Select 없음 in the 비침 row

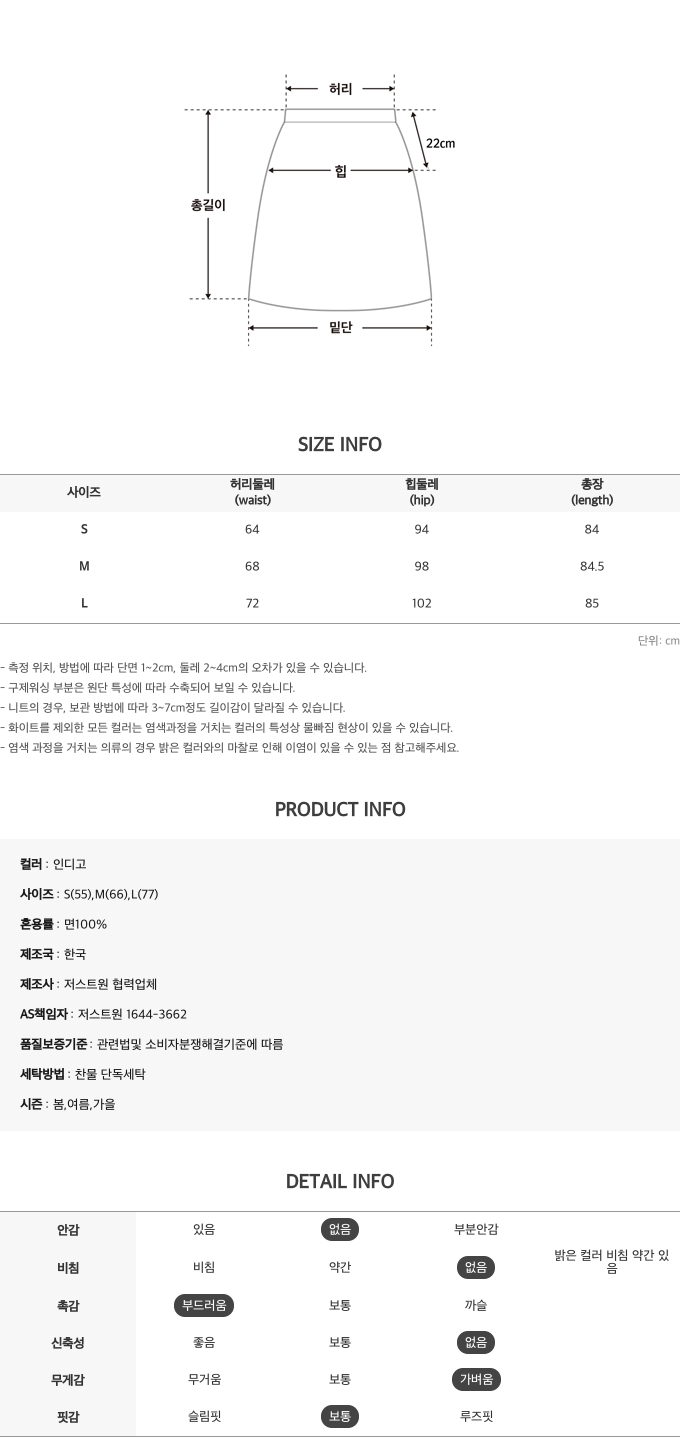click(476, 1268)
